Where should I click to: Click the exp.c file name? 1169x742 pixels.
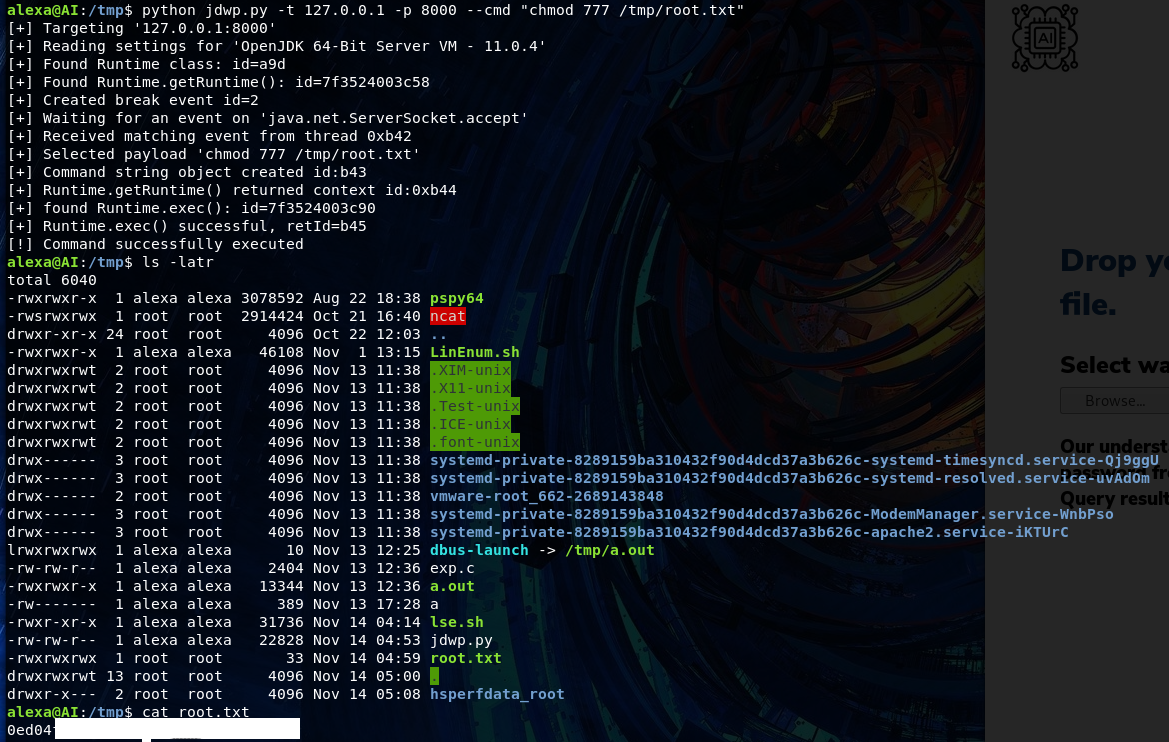point(452,567)
